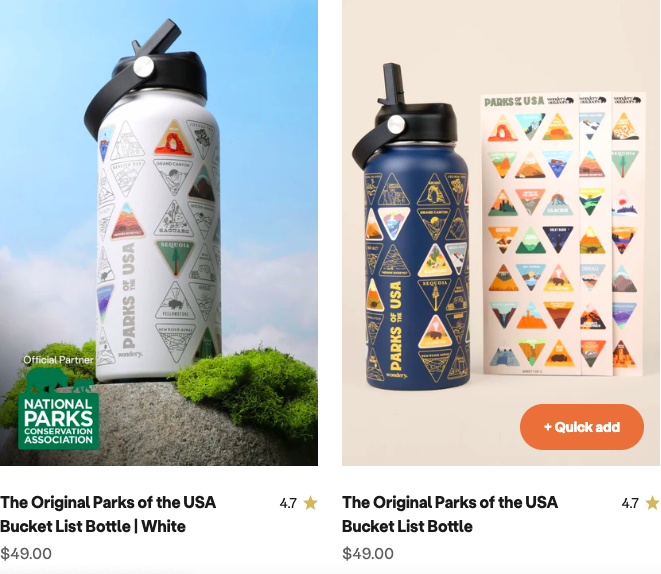Click the Official Partner label text
The image size is (661, 574).
(58, 359)
